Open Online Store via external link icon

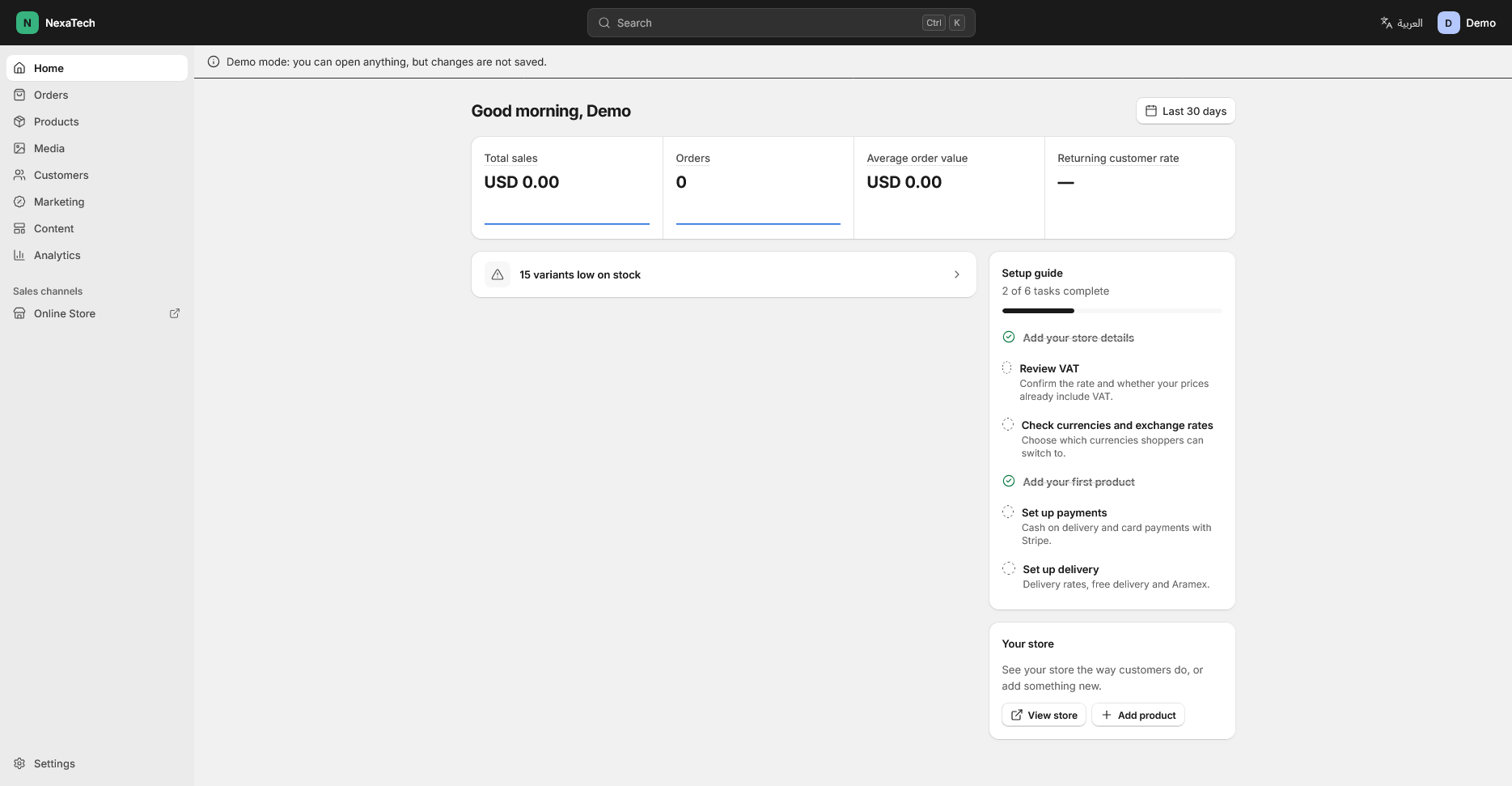coord(174,313)
